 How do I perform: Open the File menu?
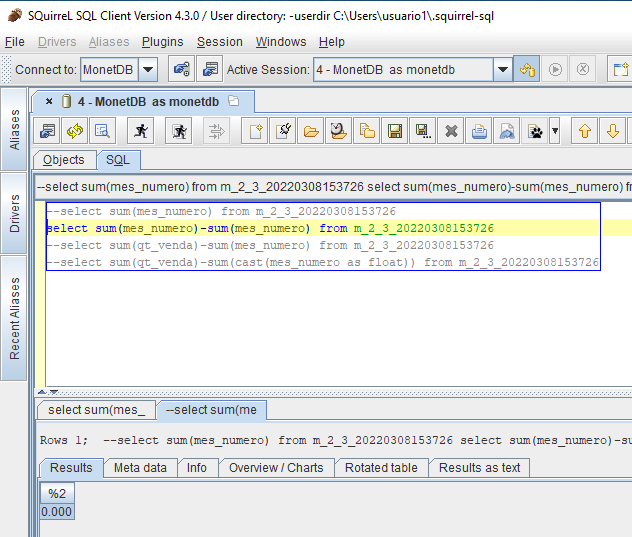click(15, 42)
